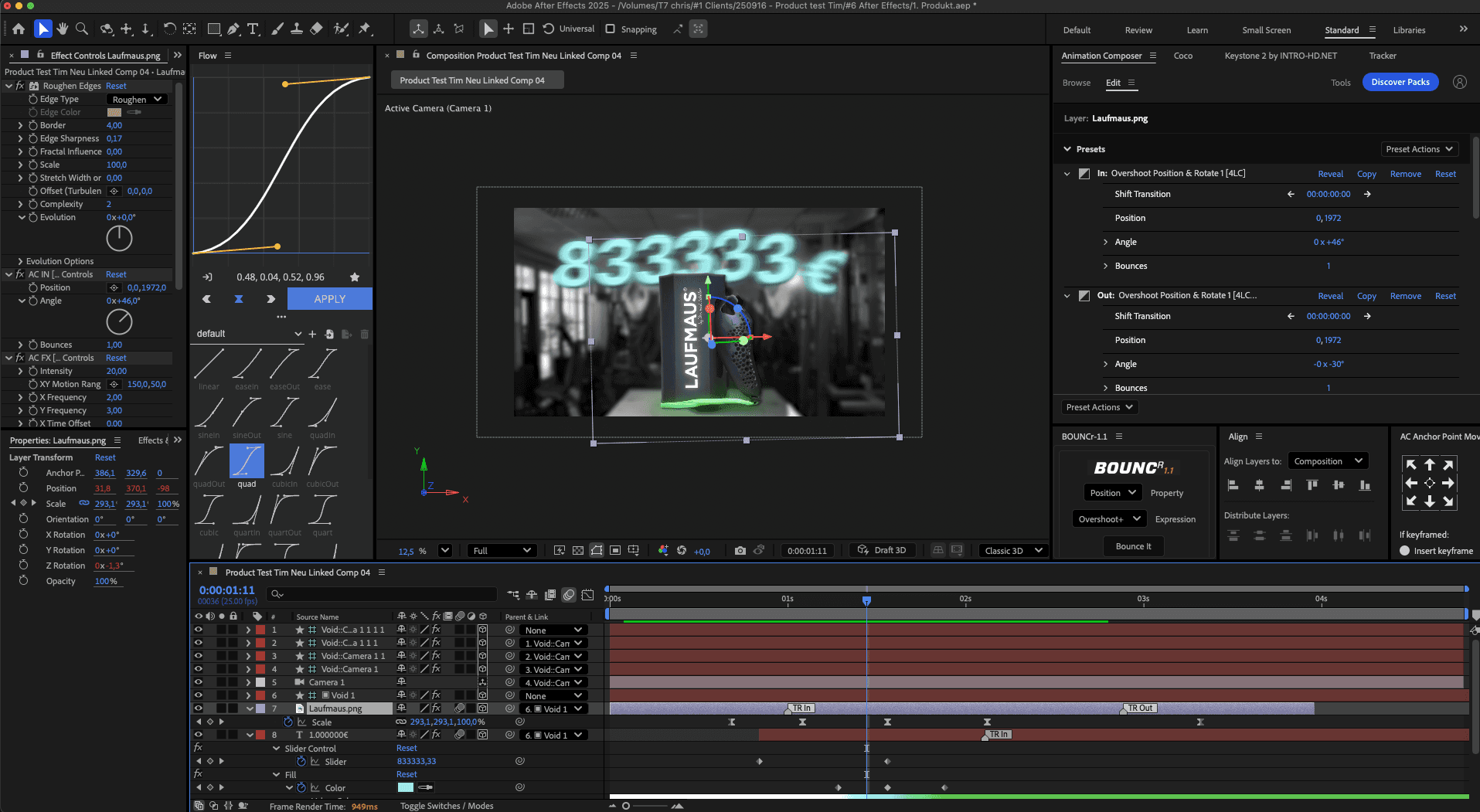1480x812 pixels.
Task: Toggle the Out: Overshoot preset checkbox
Action: 1084,296
